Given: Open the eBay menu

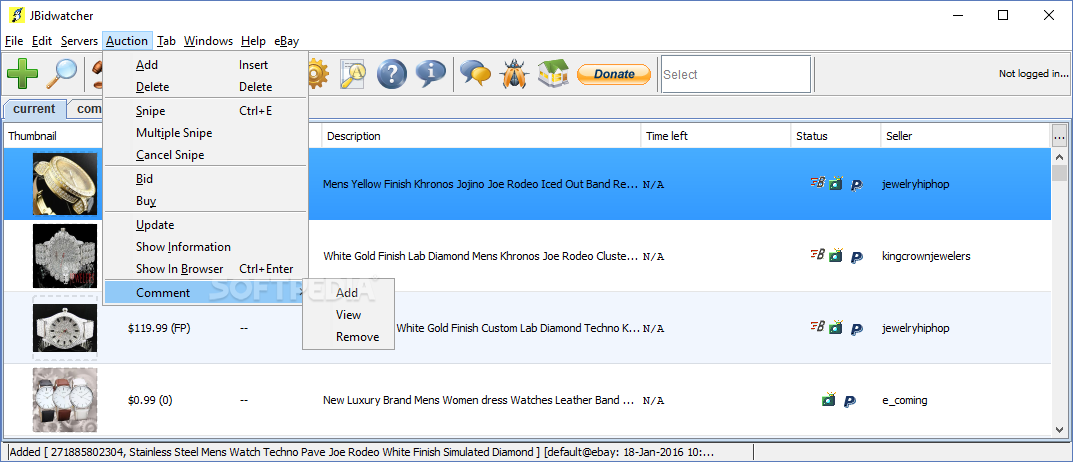Looking at the screenshot, I should (286, 41).
